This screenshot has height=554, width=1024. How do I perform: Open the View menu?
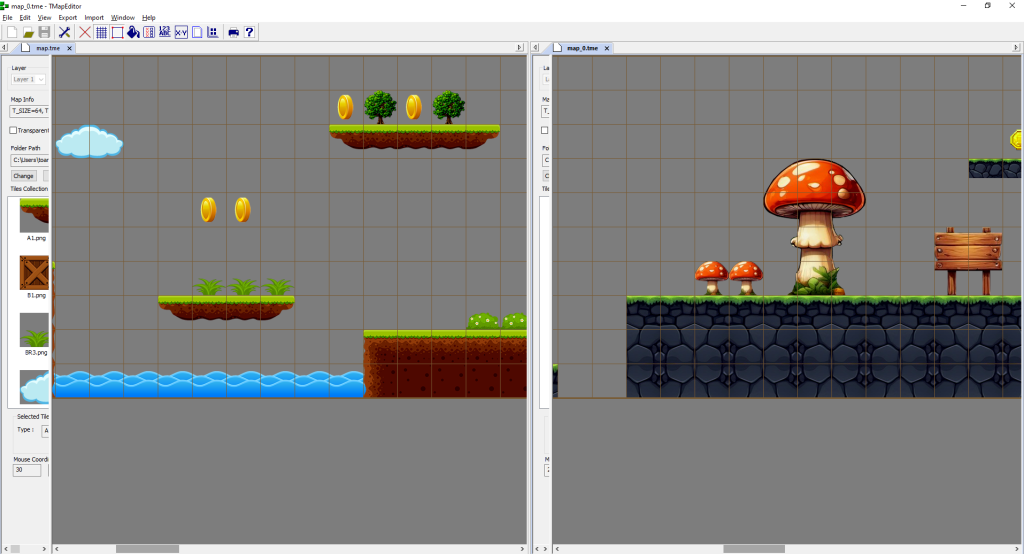[44, 18]
